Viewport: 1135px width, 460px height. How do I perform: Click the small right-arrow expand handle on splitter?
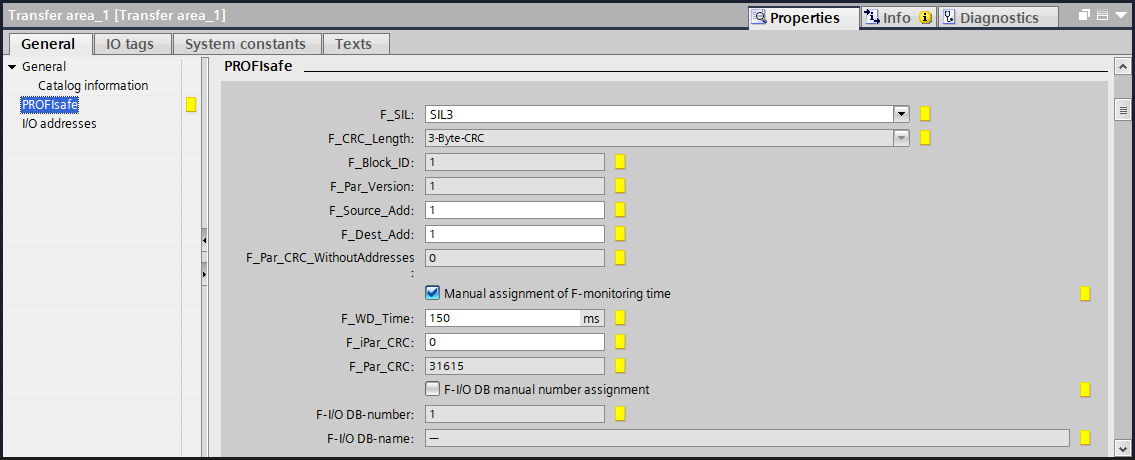(204, 272)
